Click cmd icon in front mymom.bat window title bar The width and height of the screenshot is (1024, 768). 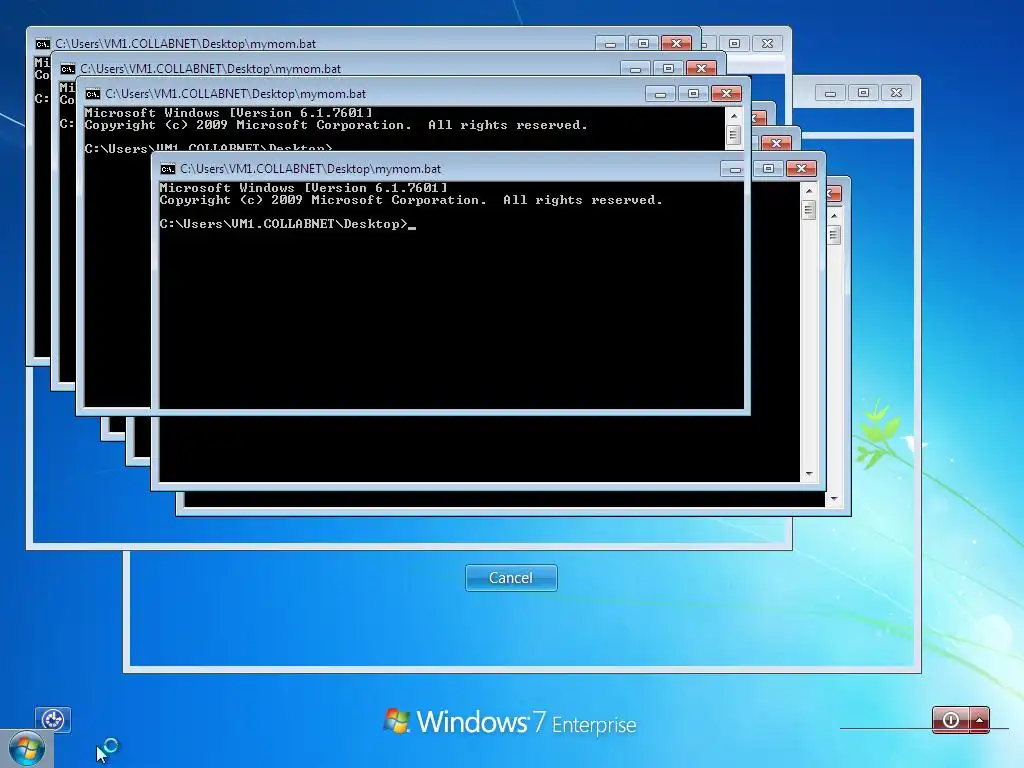tap(168, 169)
